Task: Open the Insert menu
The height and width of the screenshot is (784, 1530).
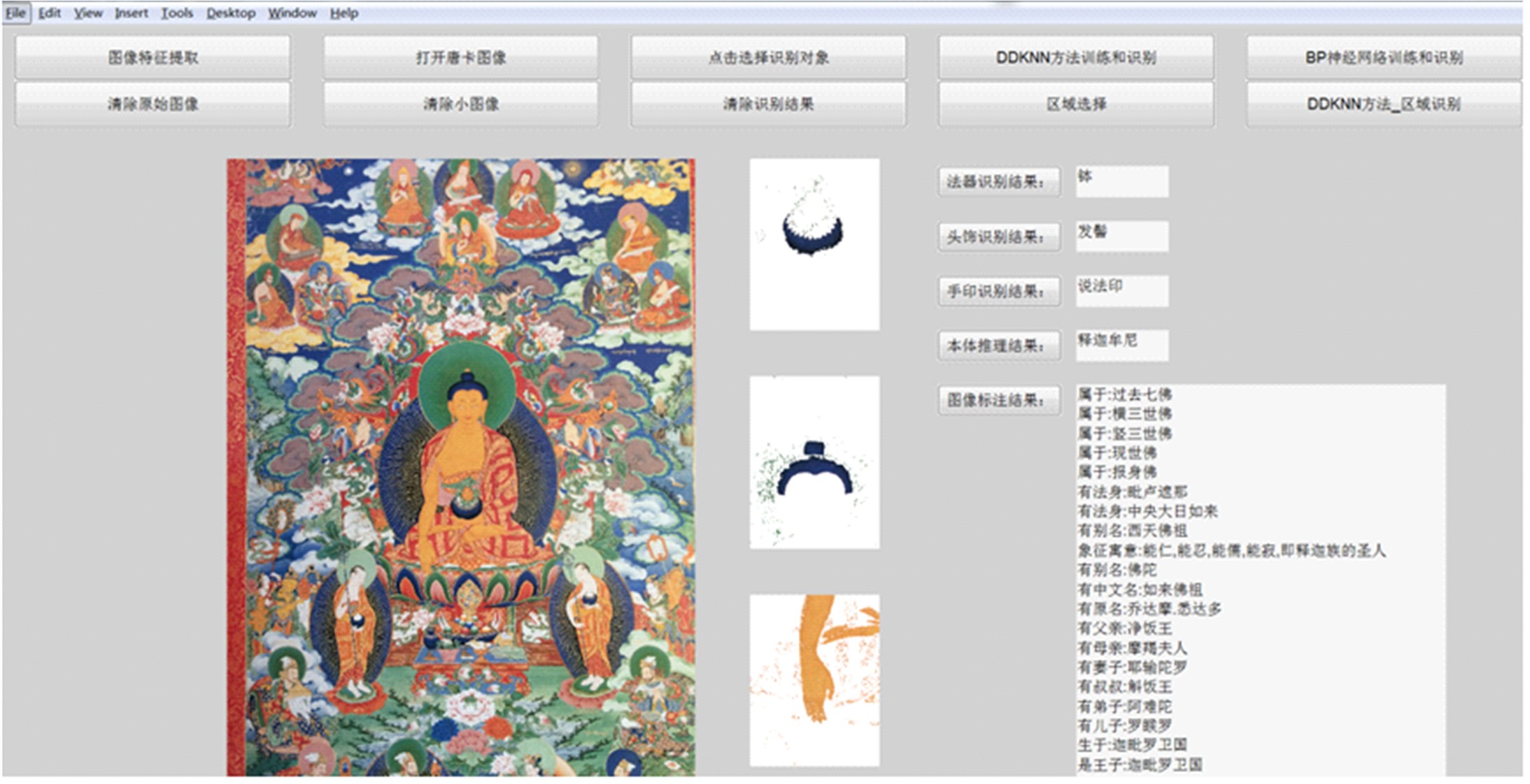Action: (131, 13)
